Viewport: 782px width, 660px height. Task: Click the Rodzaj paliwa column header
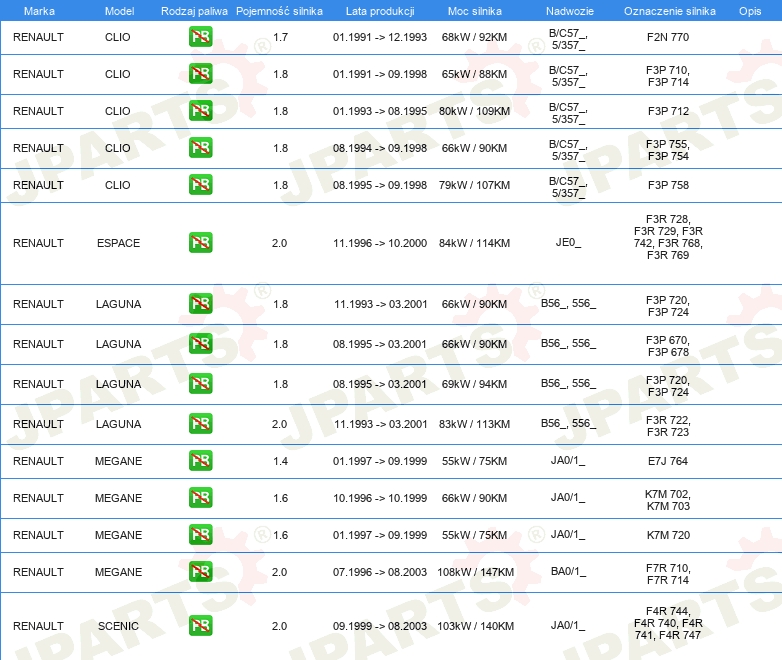pos(194,11)
